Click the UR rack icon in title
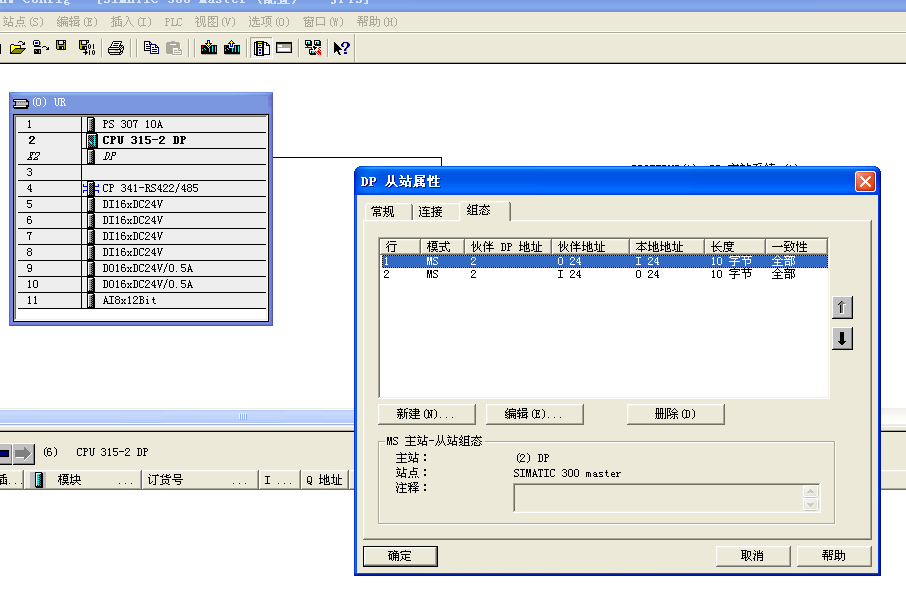 point(21,103)
